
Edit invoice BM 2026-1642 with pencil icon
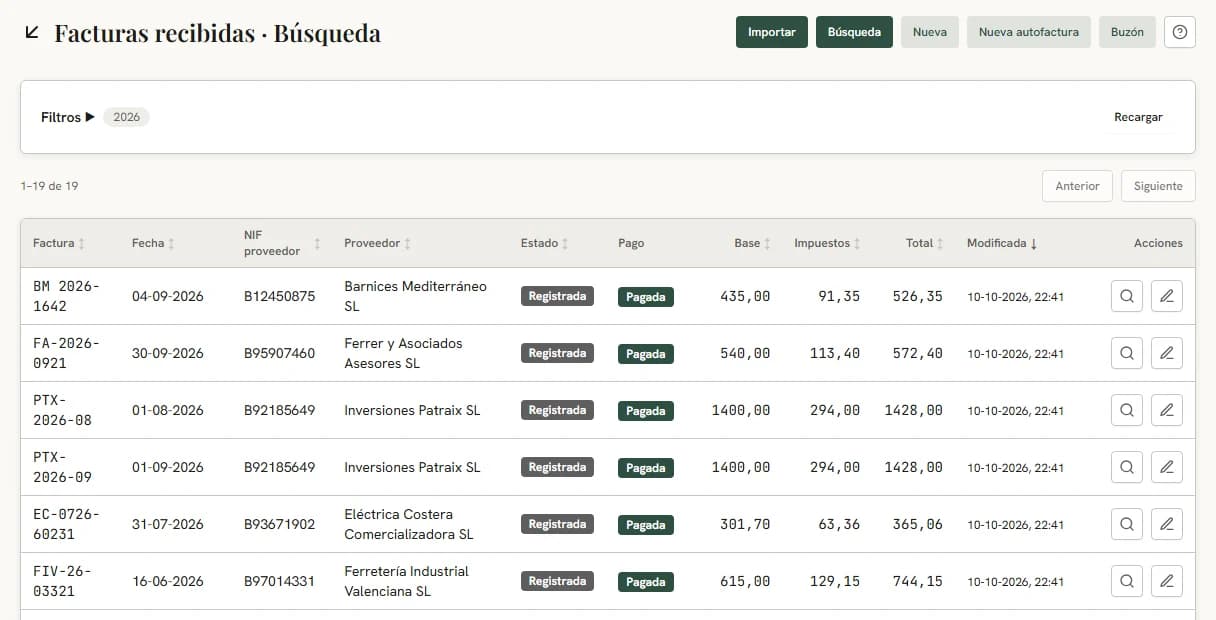point(1167,296)
